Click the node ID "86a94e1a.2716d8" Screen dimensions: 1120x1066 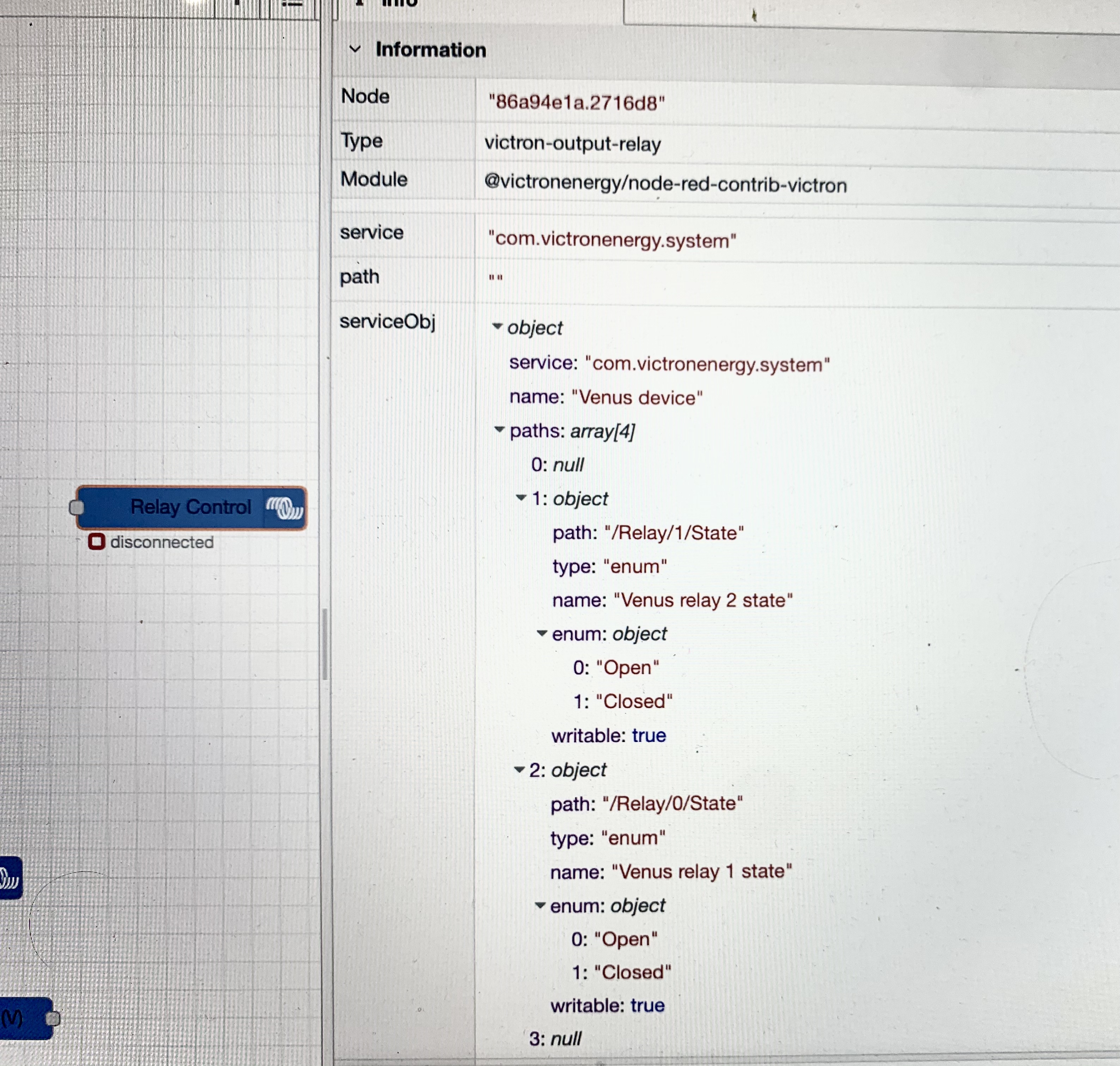point(577,102)
